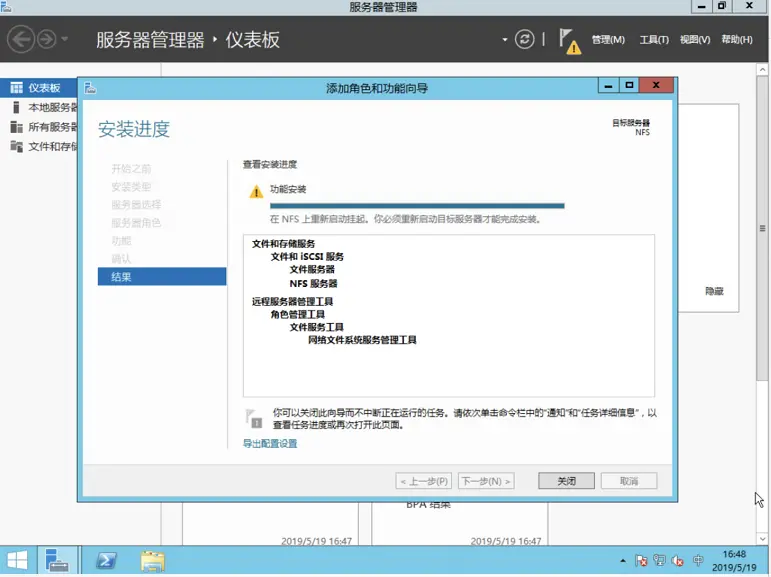Click the notification flag info icon in wizard
771x577 pixels.
[x=254, y=419]
